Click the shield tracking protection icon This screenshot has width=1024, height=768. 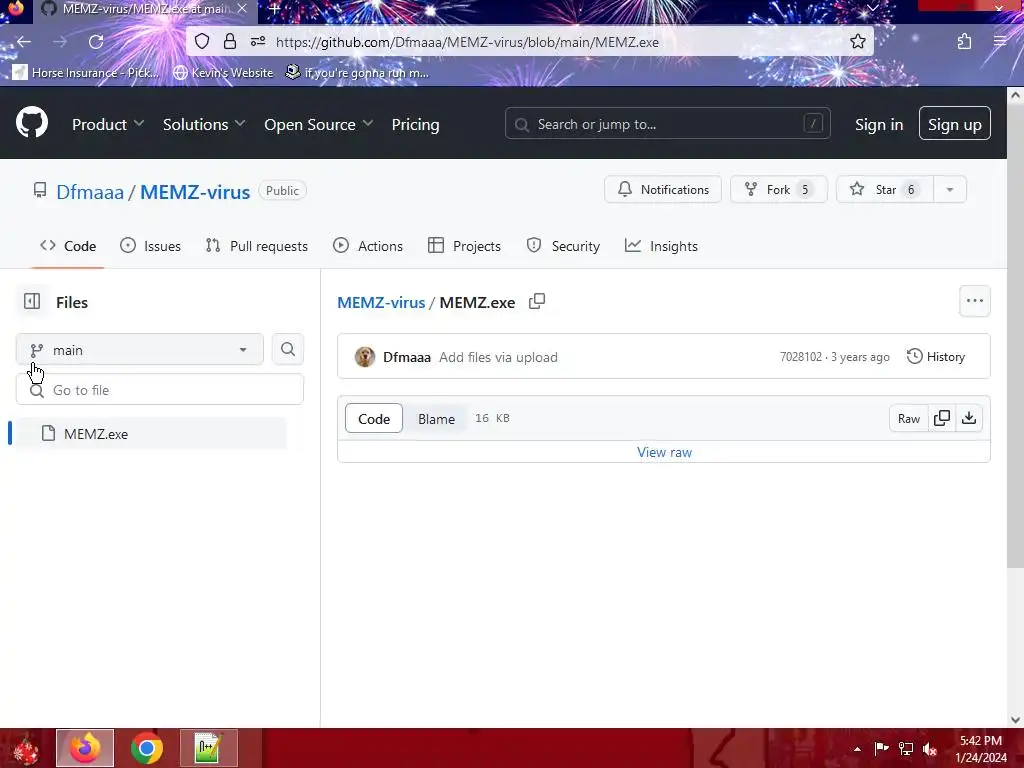(202, 42)
